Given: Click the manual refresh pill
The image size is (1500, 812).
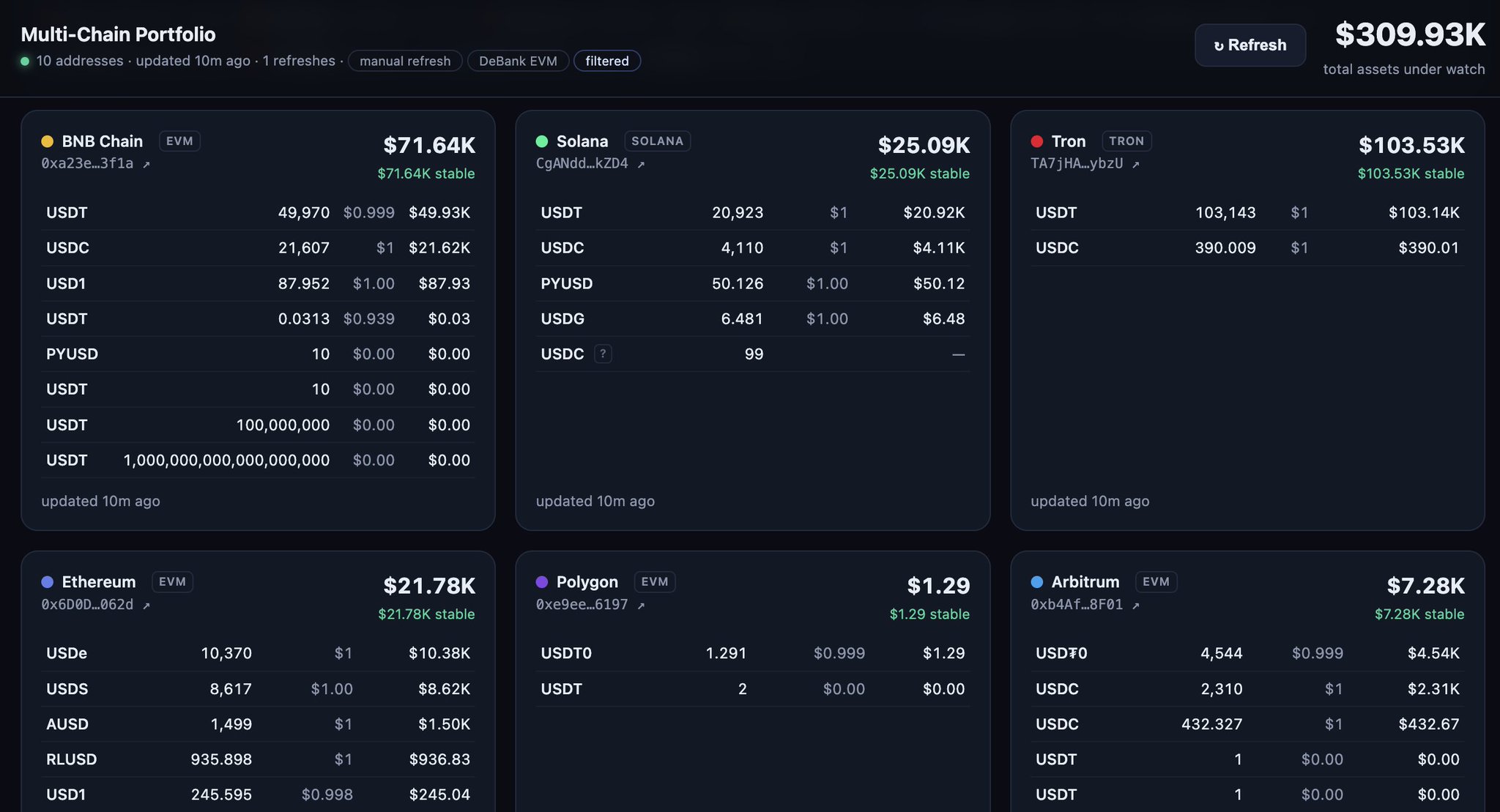Looking at the screenshot, I should coord(405,61).
